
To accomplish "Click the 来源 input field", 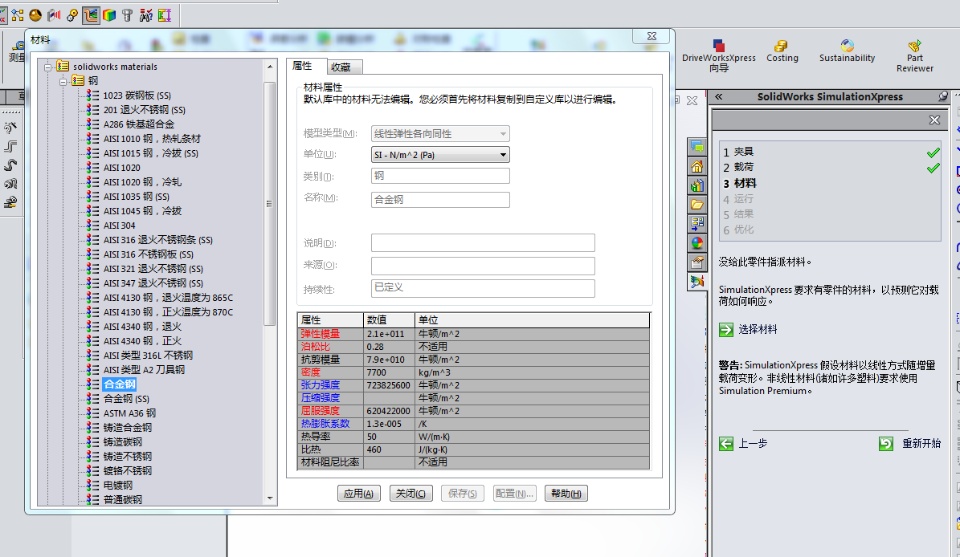I will [x=482, y=265].
